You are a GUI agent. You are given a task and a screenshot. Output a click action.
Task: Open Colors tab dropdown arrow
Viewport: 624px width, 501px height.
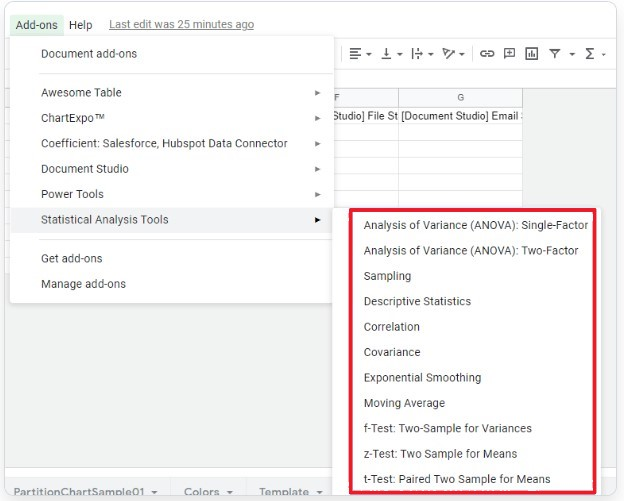tap(230, 493)
